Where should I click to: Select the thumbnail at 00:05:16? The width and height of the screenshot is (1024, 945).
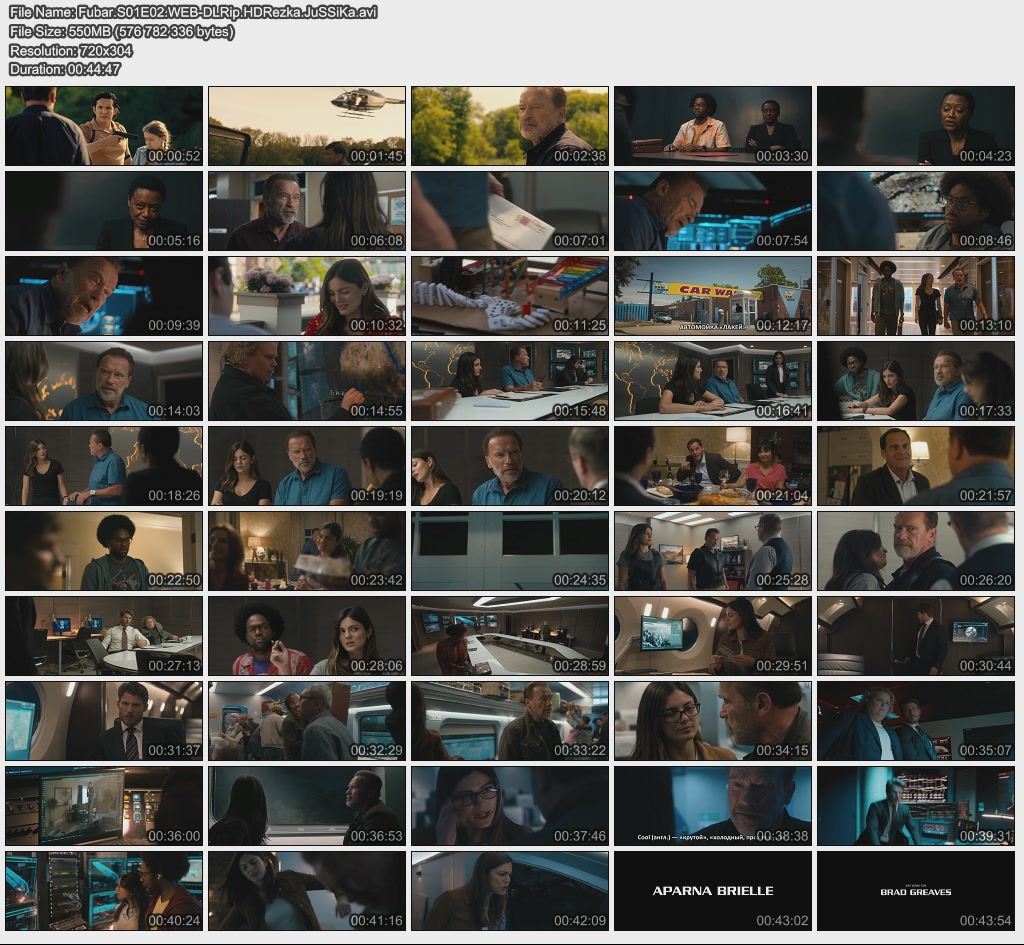coord(104,211)
